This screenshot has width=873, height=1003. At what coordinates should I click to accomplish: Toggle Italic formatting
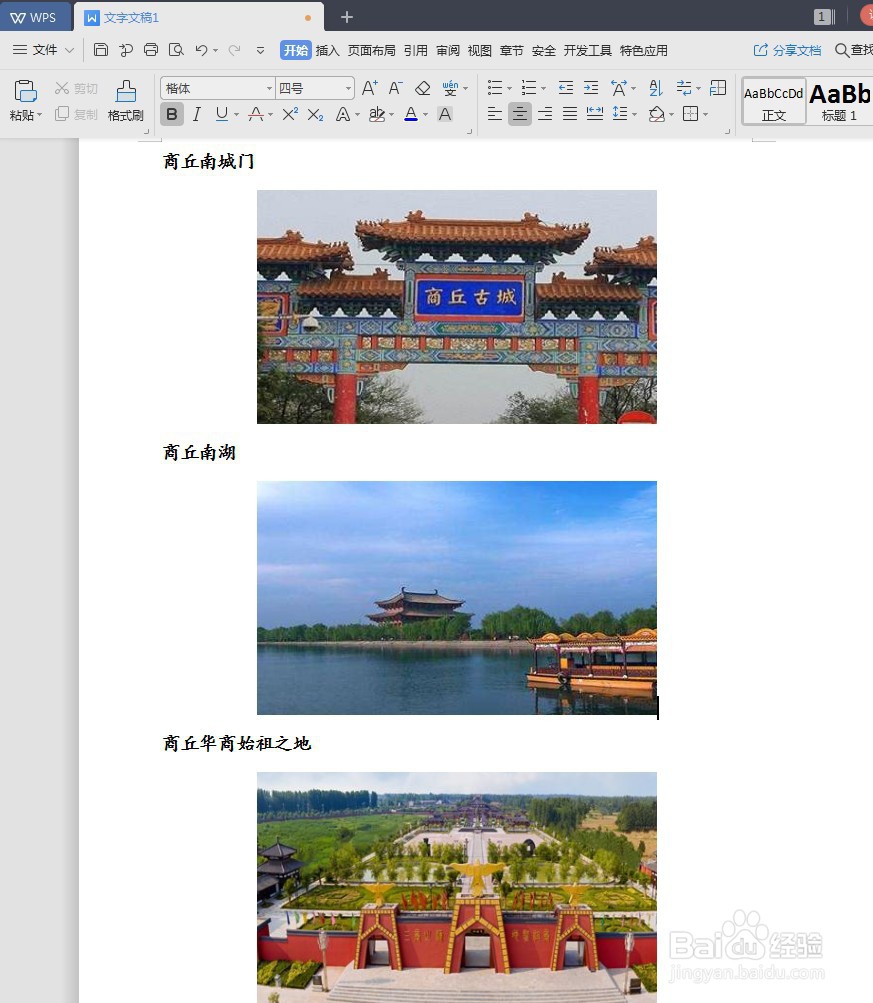pos(197,115)
